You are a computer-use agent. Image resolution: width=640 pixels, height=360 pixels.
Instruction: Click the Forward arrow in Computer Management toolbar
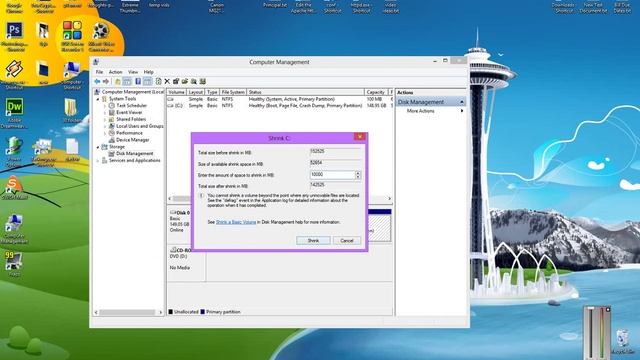click(x=106, y=82)
